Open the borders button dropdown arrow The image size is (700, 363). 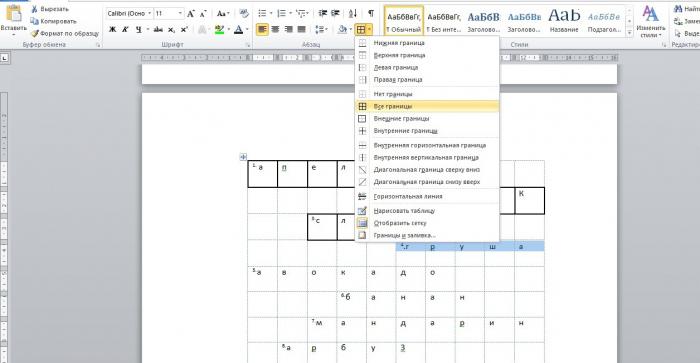[370, 30]
